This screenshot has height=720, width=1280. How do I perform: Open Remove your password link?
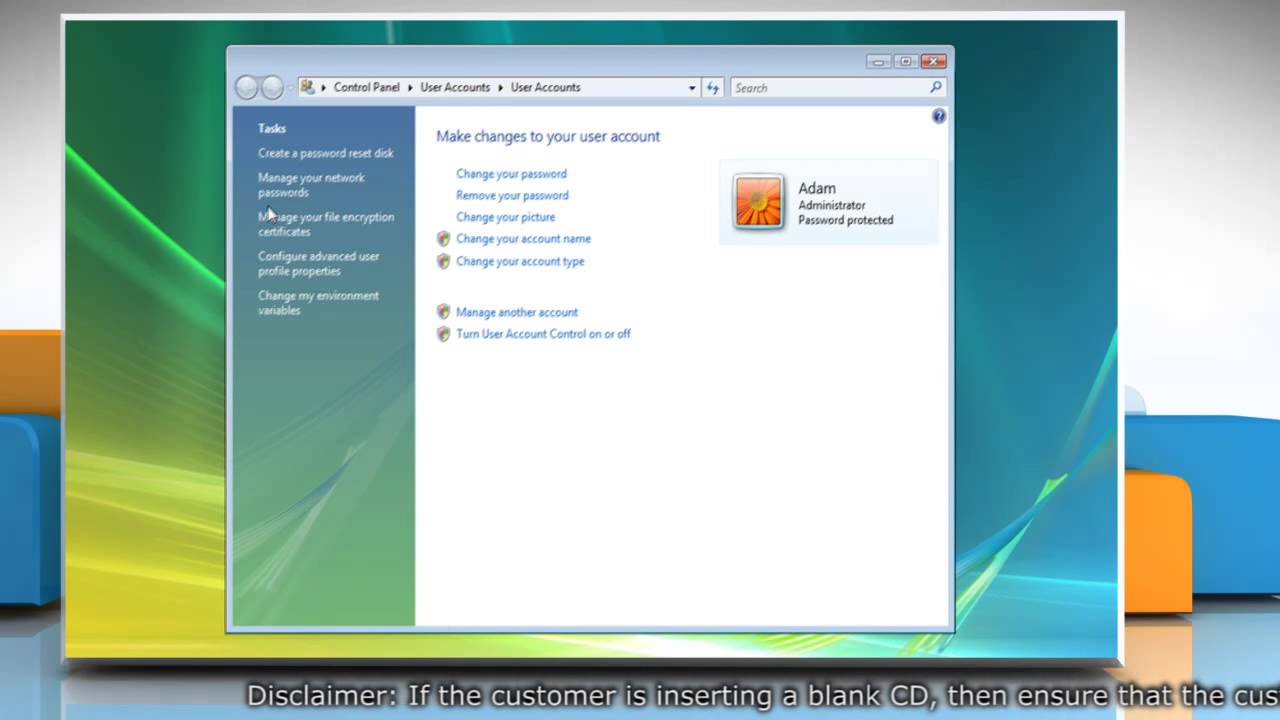pos(512,196)
